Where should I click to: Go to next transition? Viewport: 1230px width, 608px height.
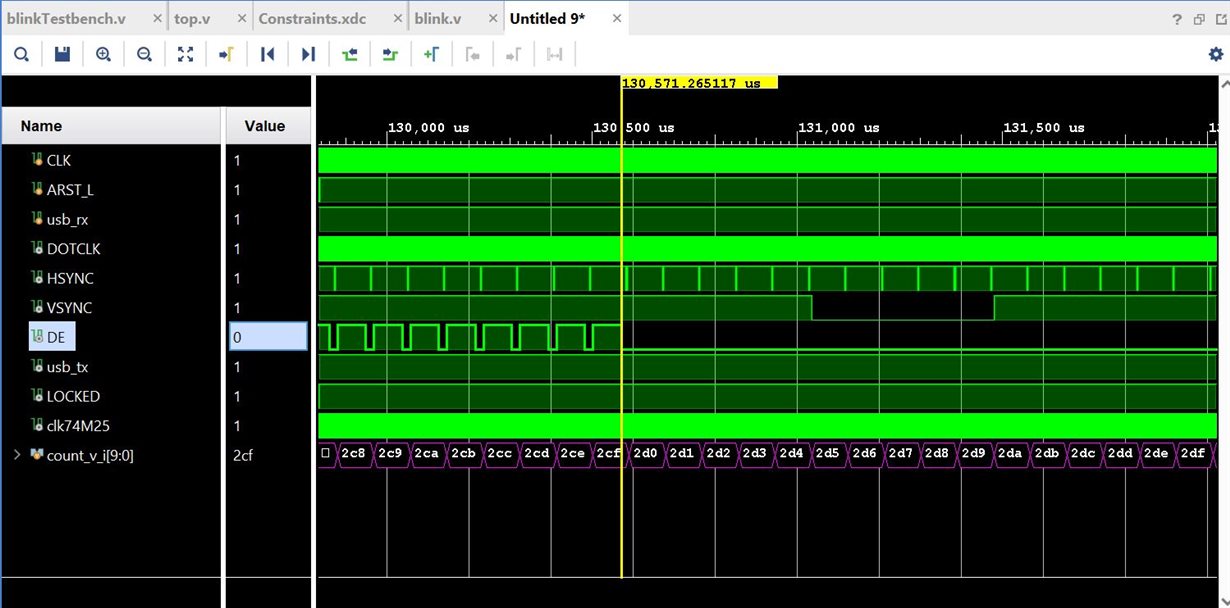point(390,55)
